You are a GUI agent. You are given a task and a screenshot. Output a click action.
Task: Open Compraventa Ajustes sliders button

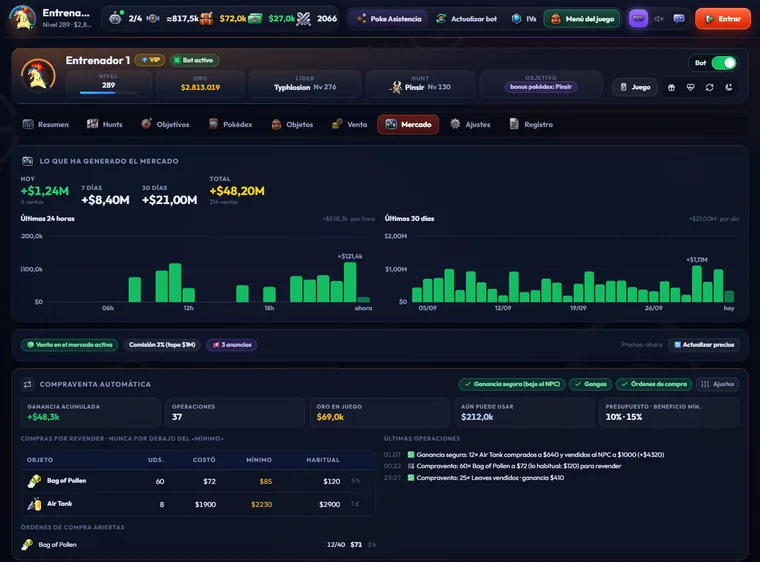point(717,384)
